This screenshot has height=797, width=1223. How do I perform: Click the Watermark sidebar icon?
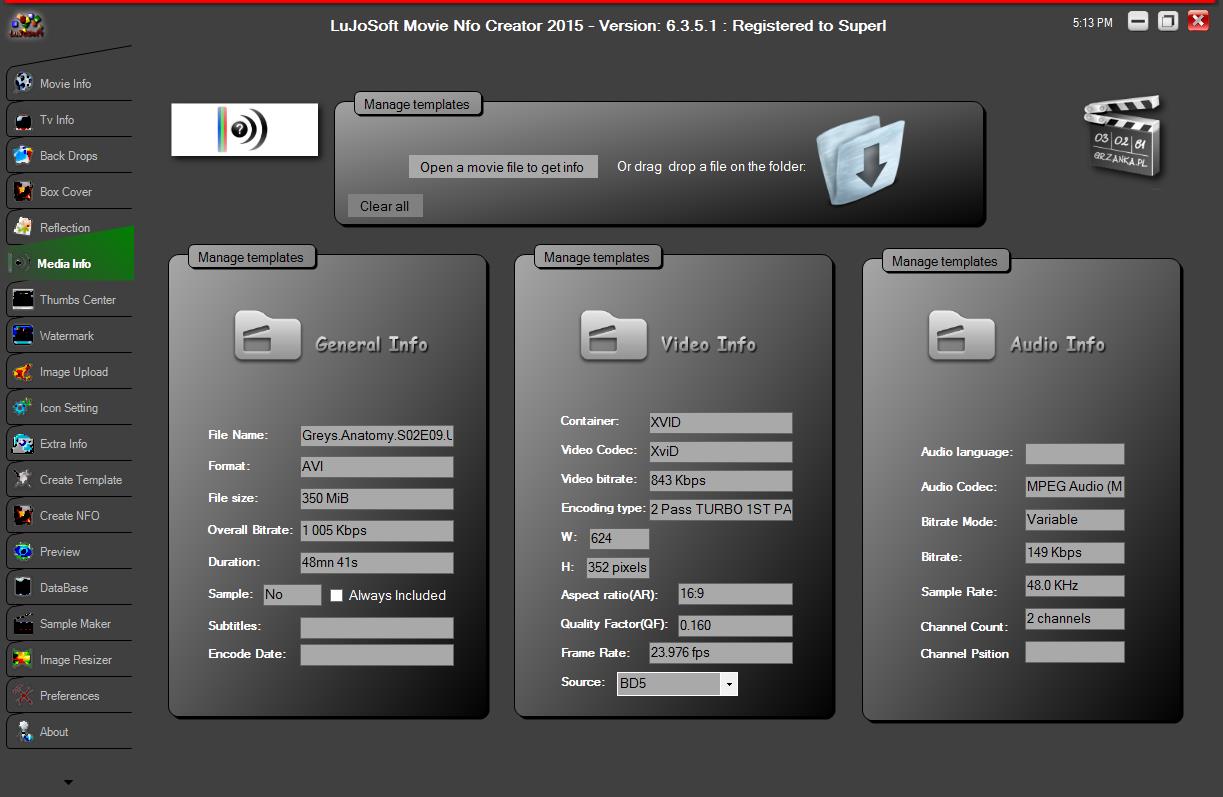23,335
